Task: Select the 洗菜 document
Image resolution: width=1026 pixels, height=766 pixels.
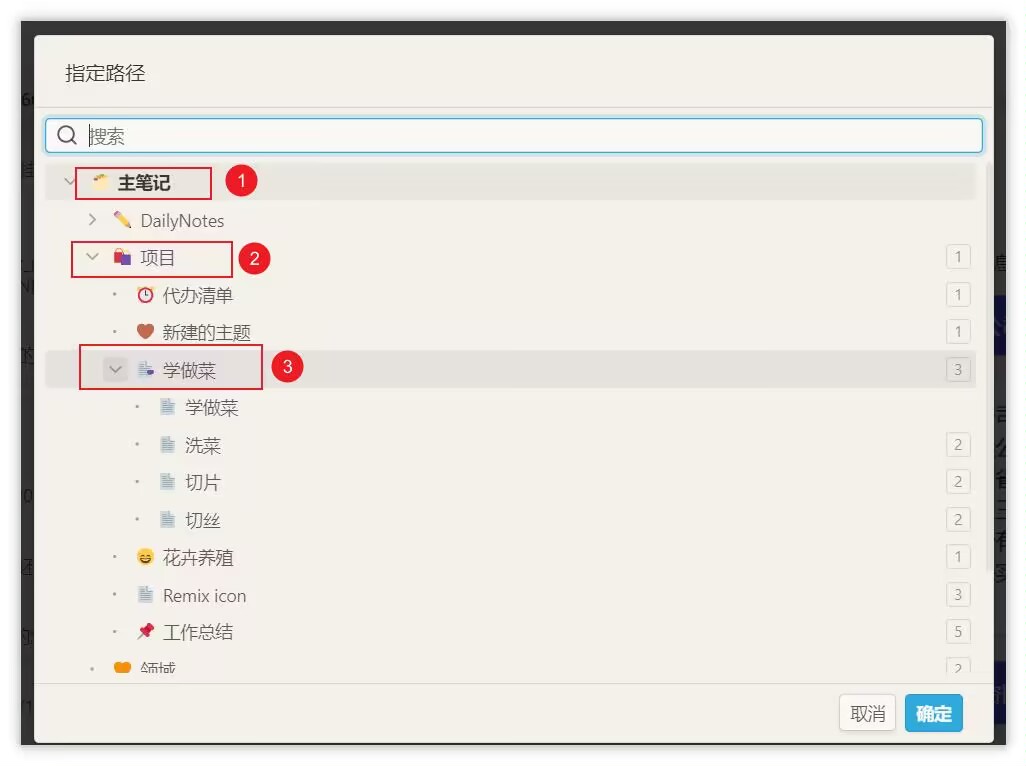Action: 510,445
